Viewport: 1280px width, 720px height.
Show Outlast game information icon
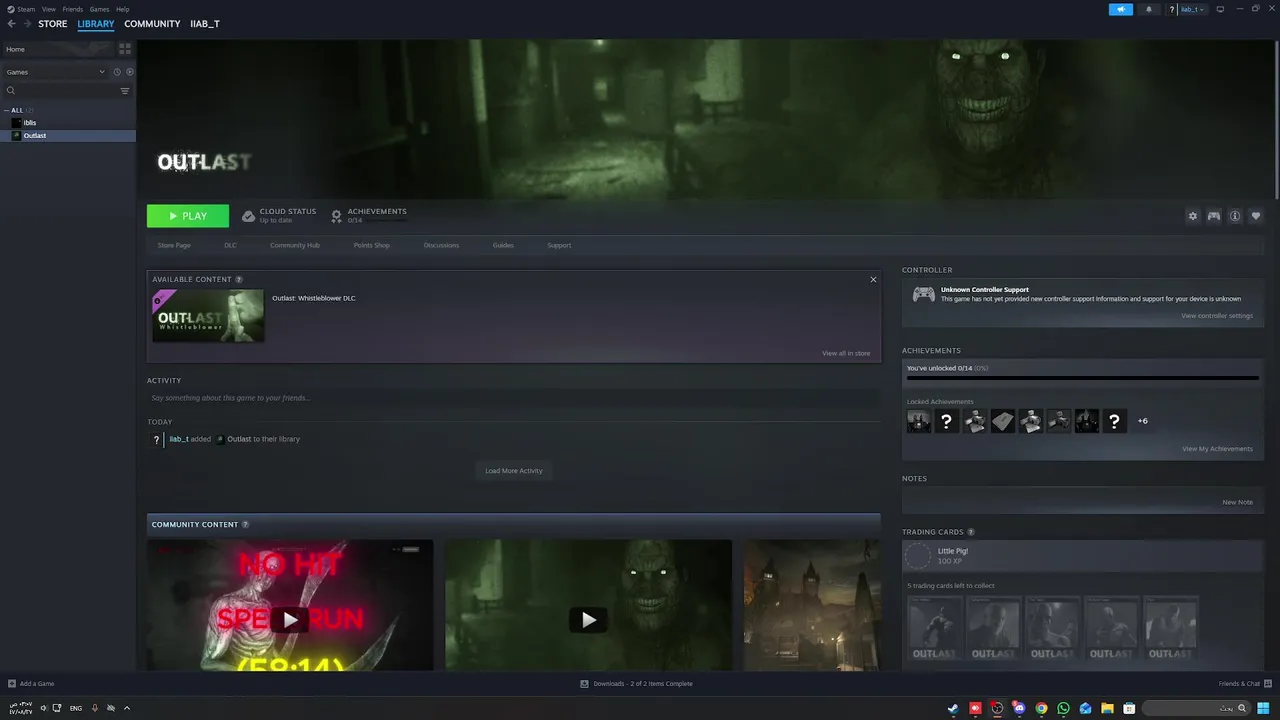point(1235,216)
